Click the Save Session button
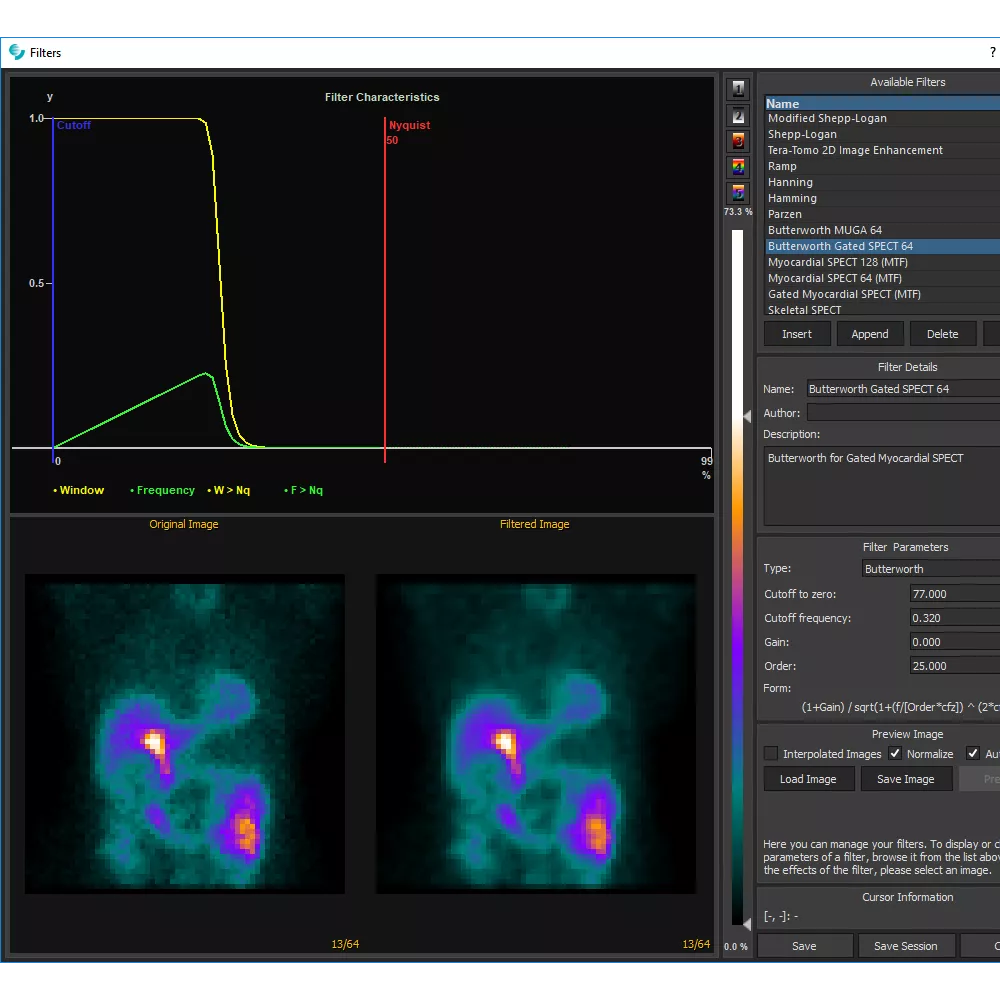 coord(906,946)
